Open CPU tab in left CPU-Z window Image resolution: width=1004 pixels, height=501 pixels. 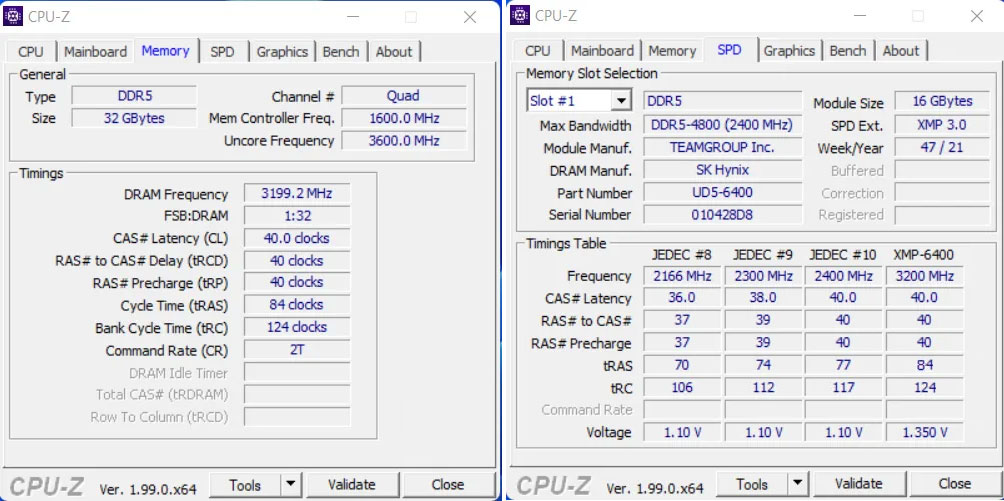31,51
